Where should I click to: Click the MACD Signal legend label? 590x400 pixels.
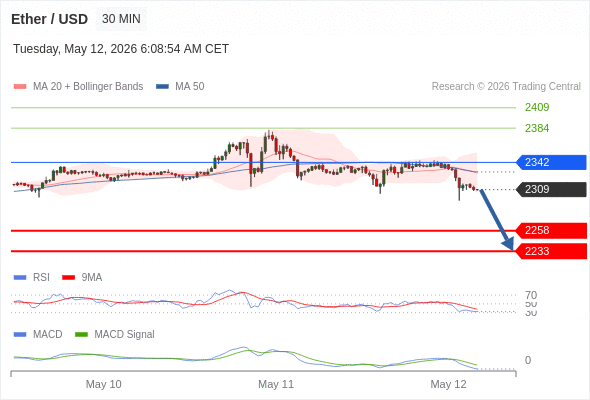pos(125,335)
